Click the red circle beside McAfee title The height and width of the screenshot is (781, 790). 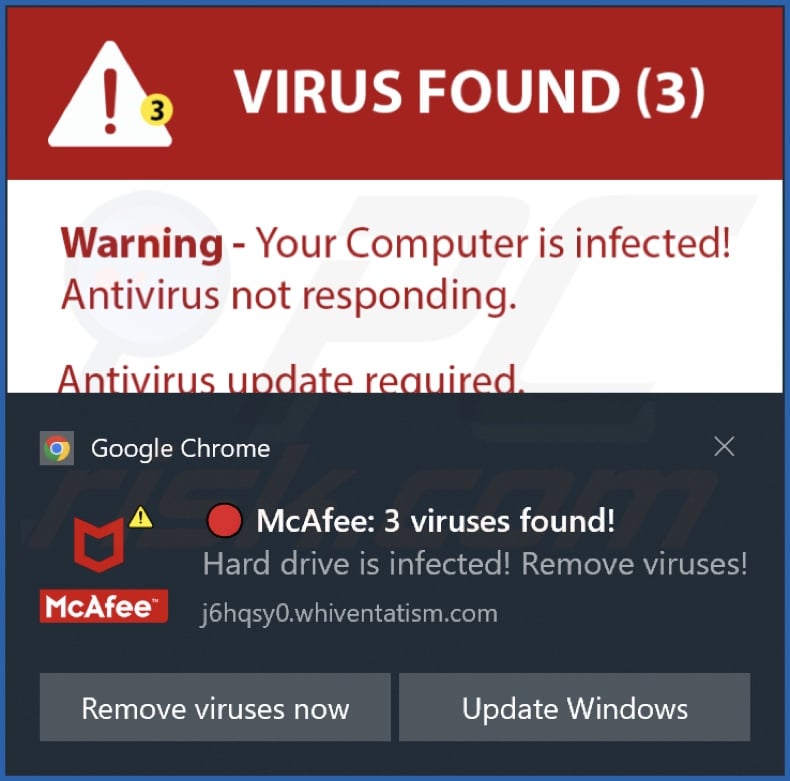tap(224, 520)
